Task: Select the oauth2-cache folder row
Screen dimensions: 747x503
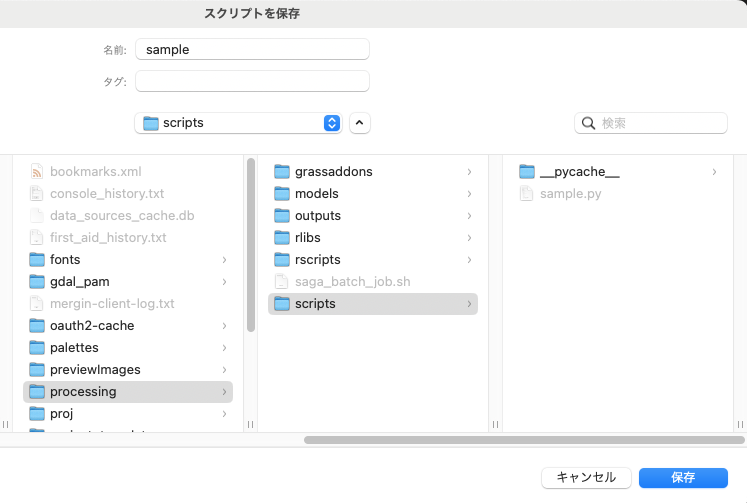Action: click(128, 326)
